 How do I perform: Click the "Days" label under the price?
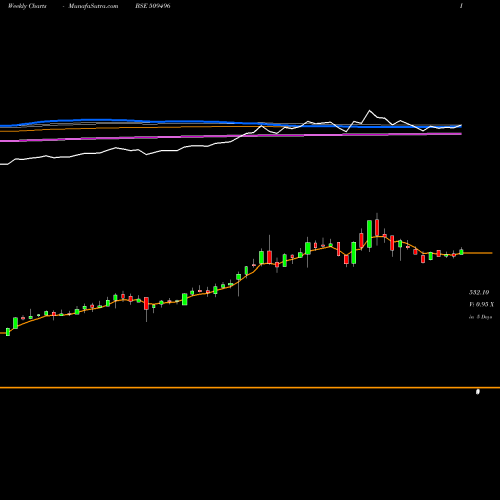[x=487, y=317]
